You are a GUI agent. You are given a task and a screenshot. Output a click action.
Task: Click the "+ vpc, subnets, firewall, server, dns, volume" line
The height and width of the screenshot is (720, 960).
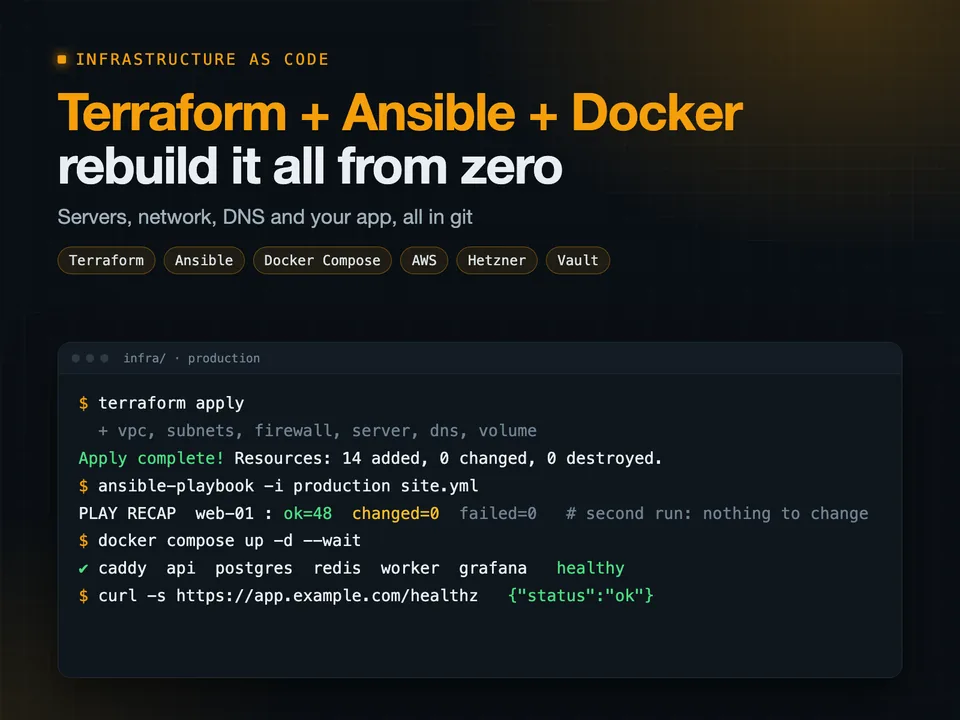tap(317, 430)
